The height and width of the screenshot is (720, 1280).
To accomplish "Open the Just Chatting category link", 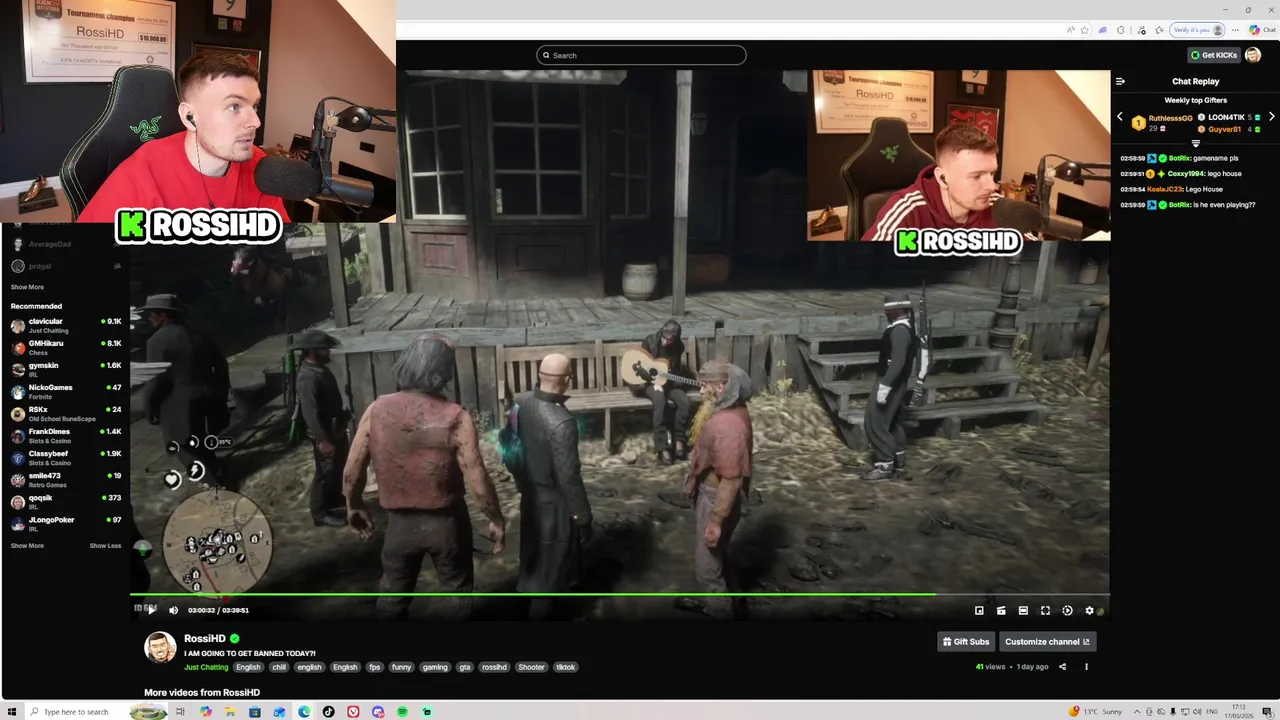I will coord(206,667).
